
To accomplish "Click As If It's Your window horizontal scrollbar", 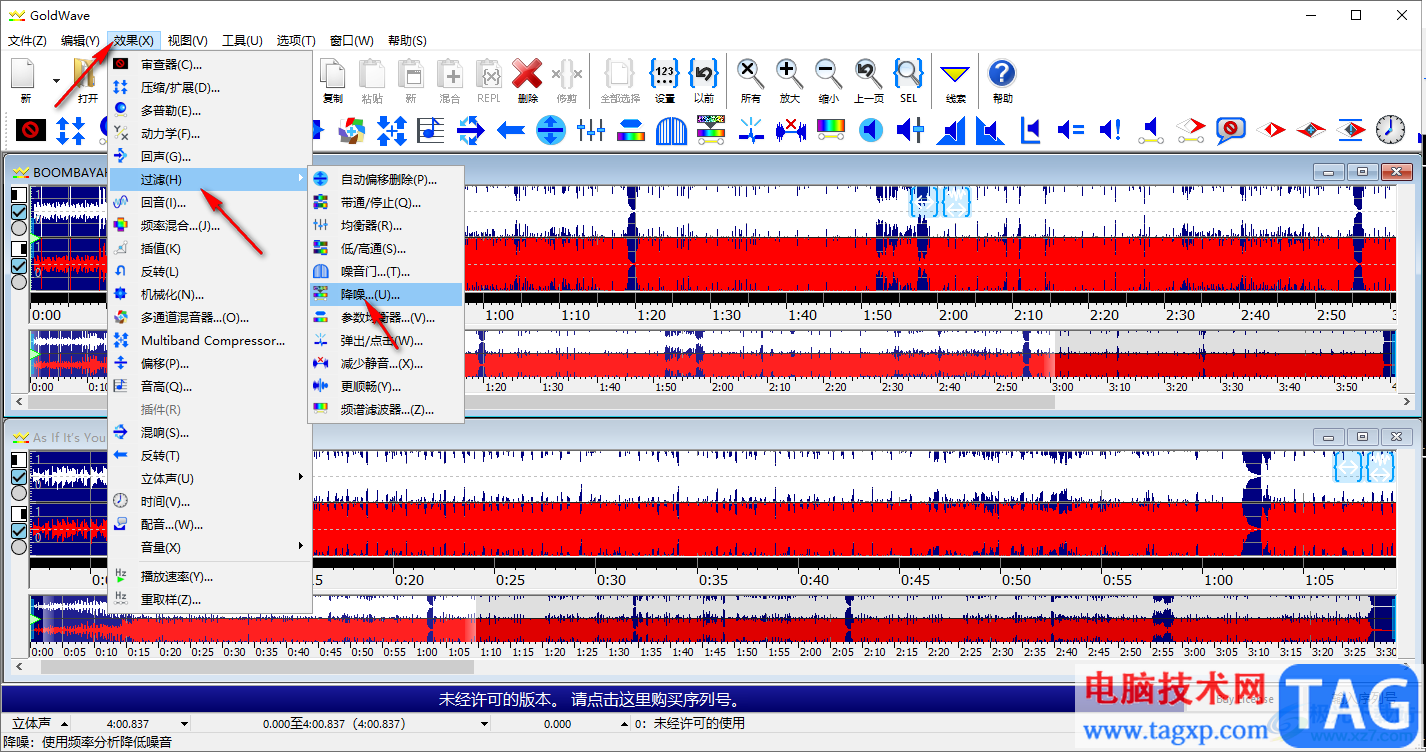I will coord(712,666).
